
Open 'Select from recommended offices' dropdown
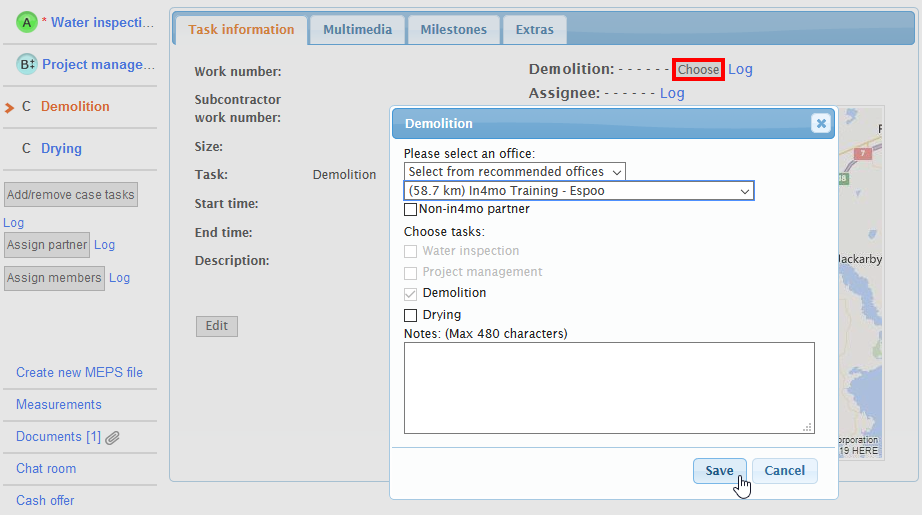pyautogui.click(x=515, y=172)
